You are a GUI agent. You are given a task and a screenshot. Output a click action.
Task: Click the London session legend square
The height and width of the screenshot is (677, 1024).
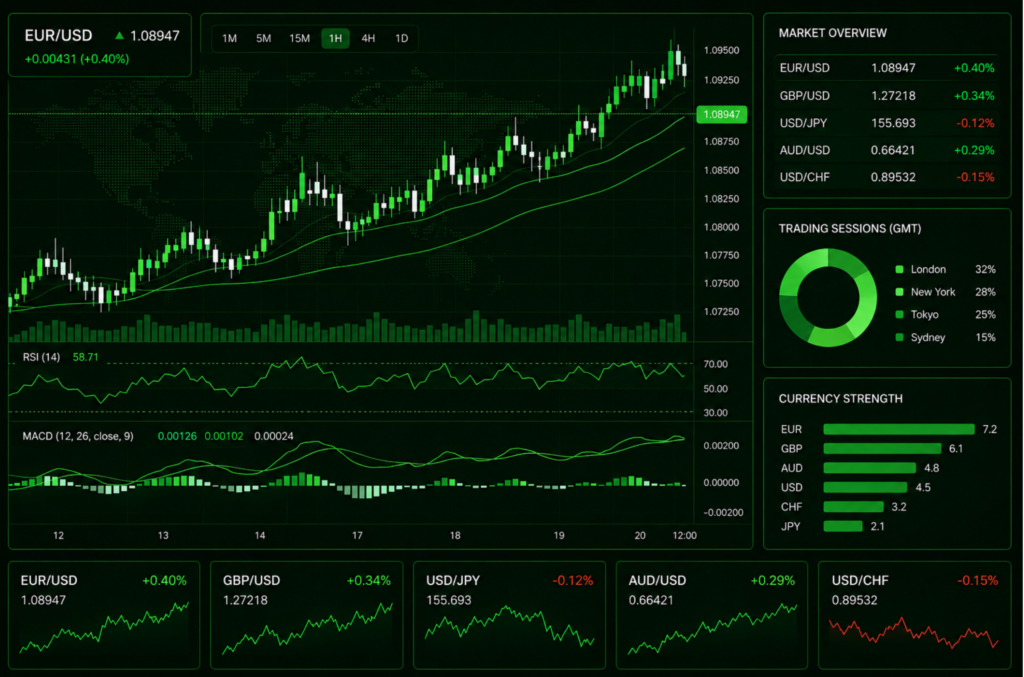point(899,270)
